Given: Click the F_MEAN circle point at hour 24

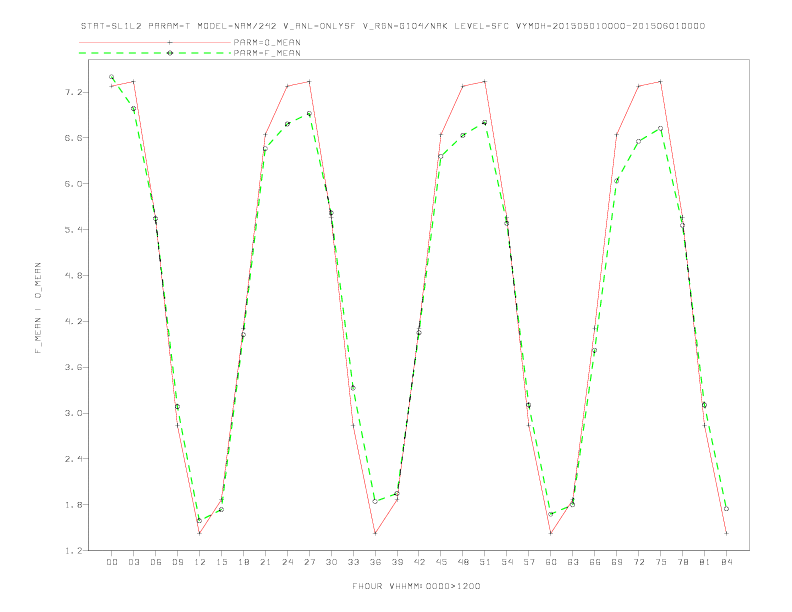Looking at the screenshot, I should click(x=287, y=124).
